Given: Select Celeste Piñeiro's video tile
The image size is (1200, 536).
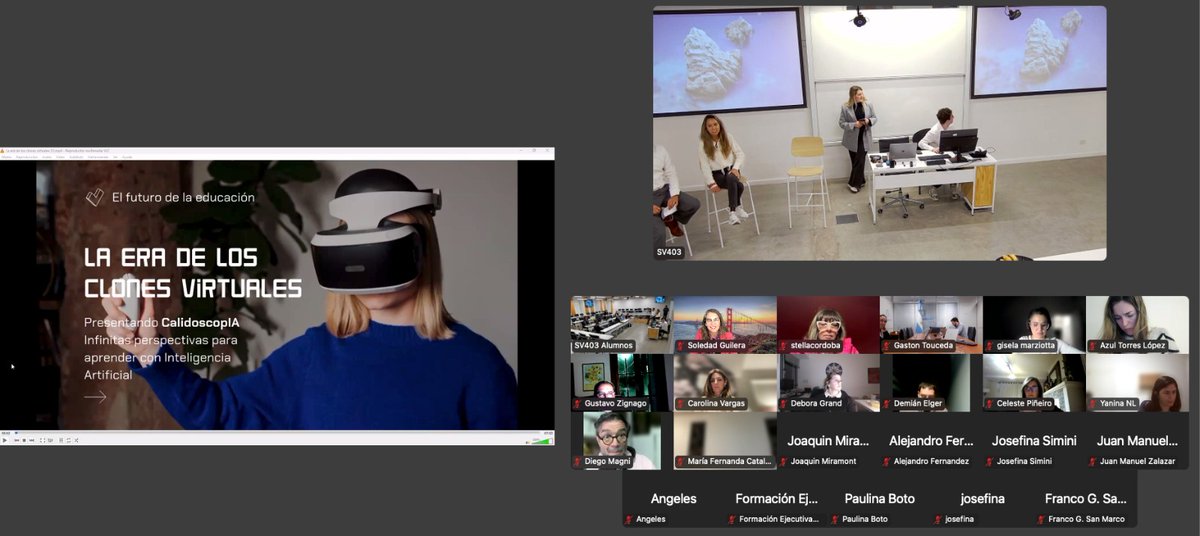Looking at the screenshot, I should coord(1034,383).
